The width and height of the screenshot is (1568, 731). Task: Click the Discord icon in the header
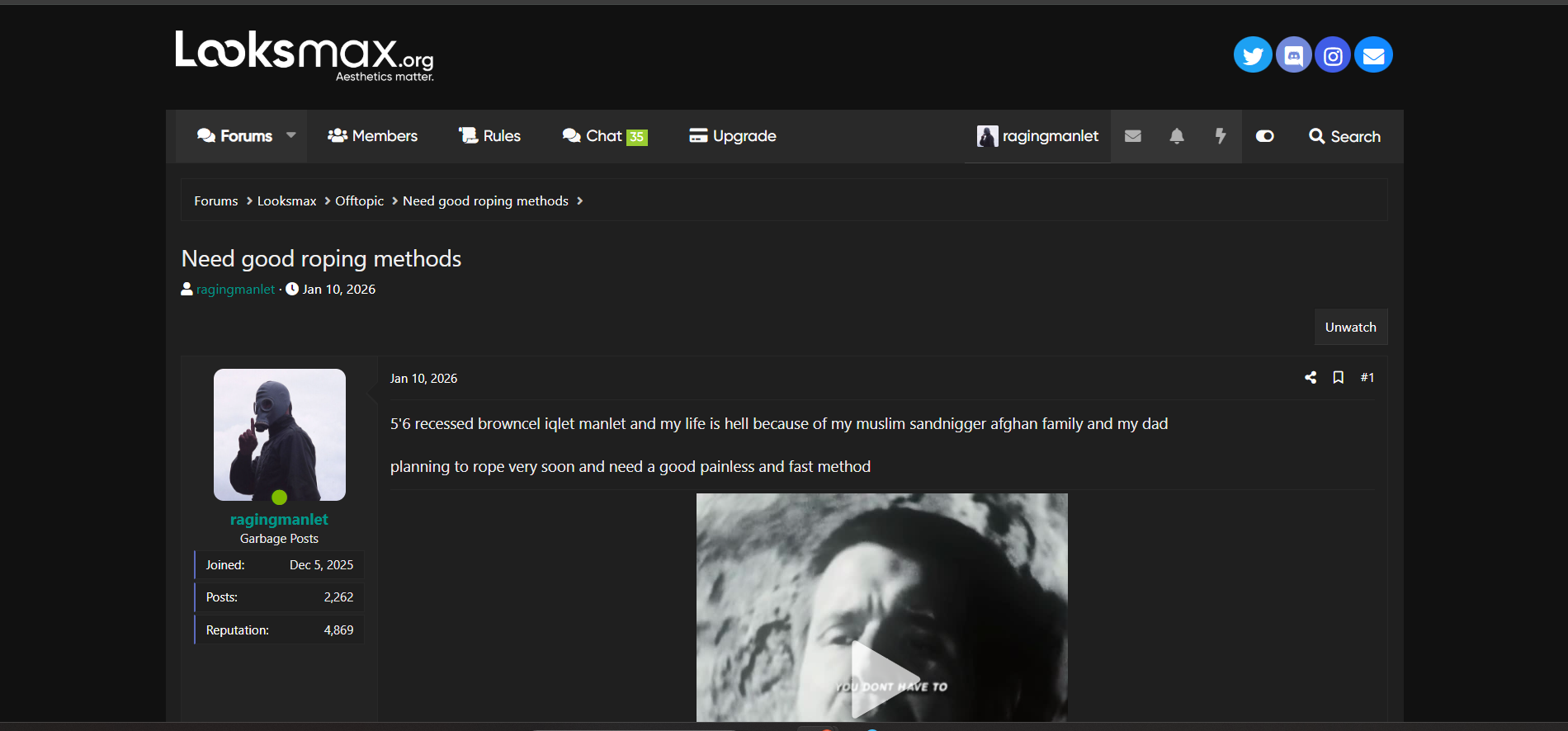pos(1293,55)
